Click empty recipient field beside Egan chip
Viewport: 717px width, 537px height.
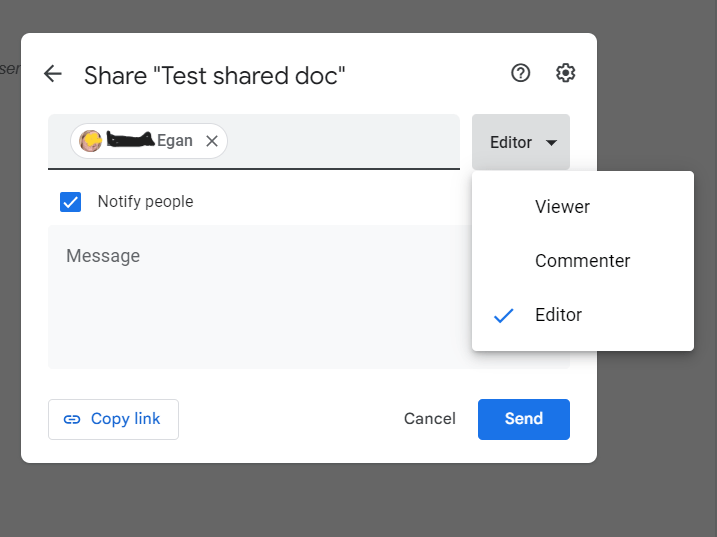tap(340, 141)
